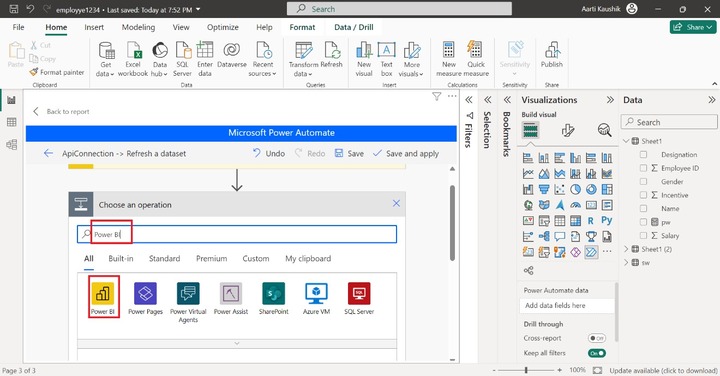
Task: Switch to the Insert ribbon tab
Action: 94,27
